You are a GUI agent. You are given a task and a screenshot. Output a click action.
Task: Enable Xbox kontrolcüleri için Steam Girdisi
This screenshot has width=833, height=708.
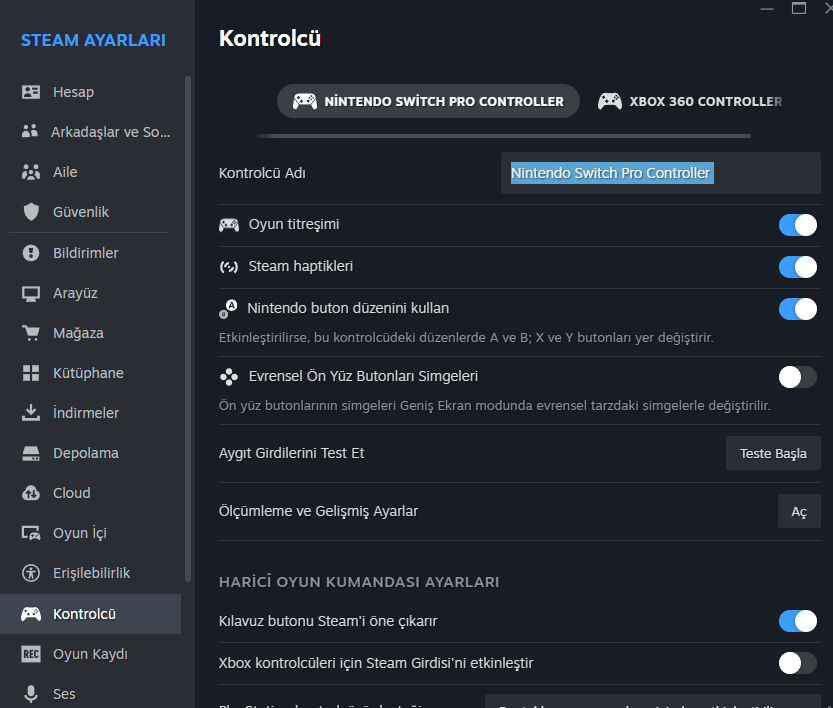(x=798, y=663)
